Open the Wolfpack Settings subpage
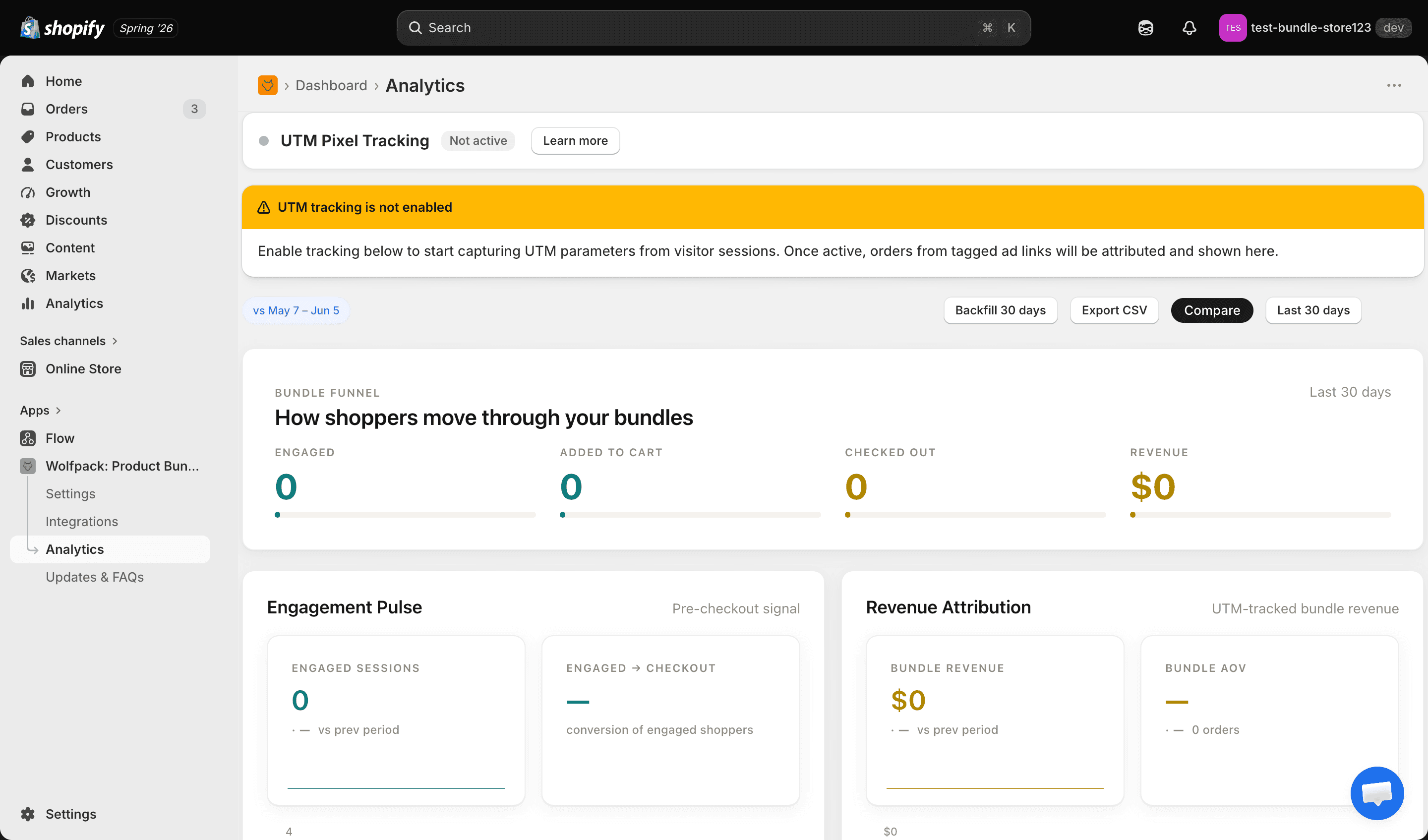The height and width of the screenshot is (840, 1428). pos(70,494)
